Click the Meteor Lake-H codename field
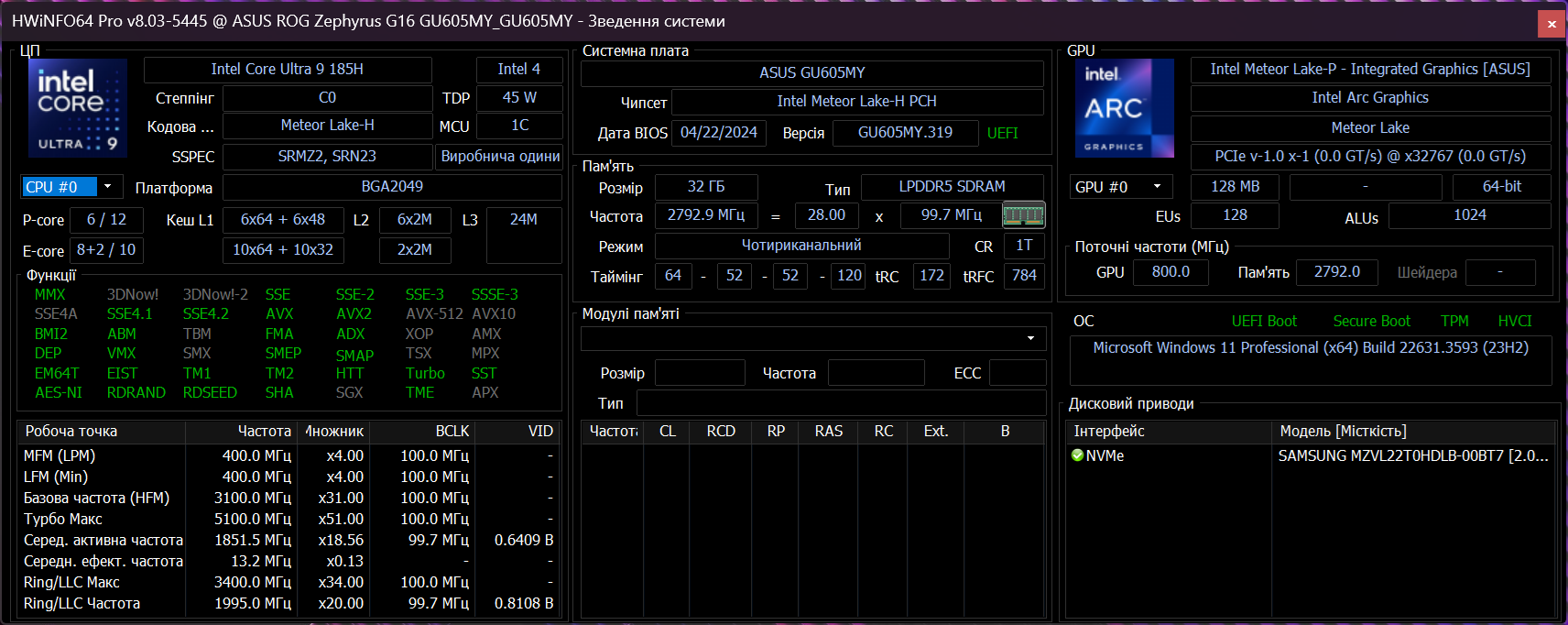This screenshot has width=1568, height=625. 327,126
